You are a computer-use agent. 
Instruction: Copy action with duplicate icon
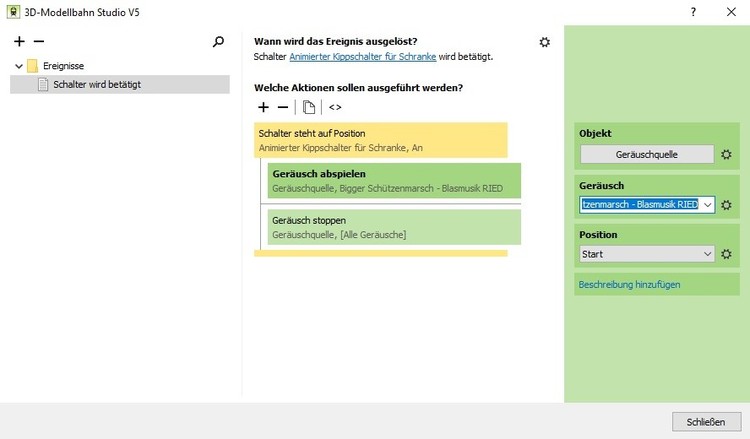309,107
